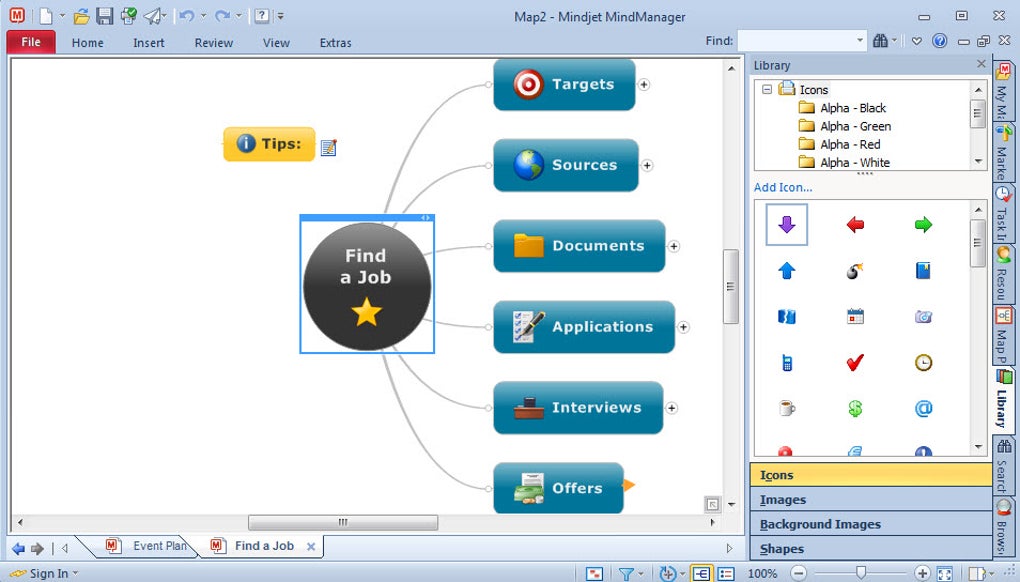Open the New document dropdown arrow

(x=62, y=16)
